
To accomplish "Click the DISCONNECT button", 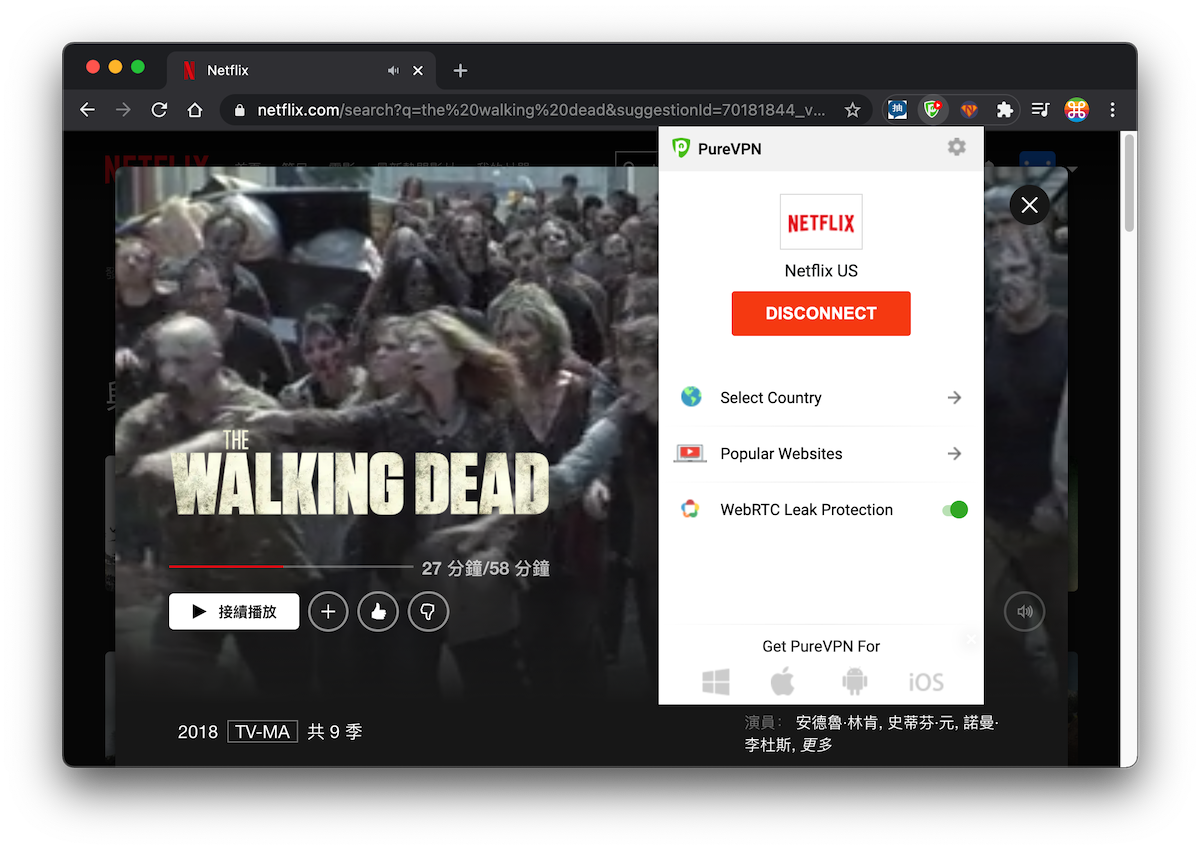I will 821,313.
